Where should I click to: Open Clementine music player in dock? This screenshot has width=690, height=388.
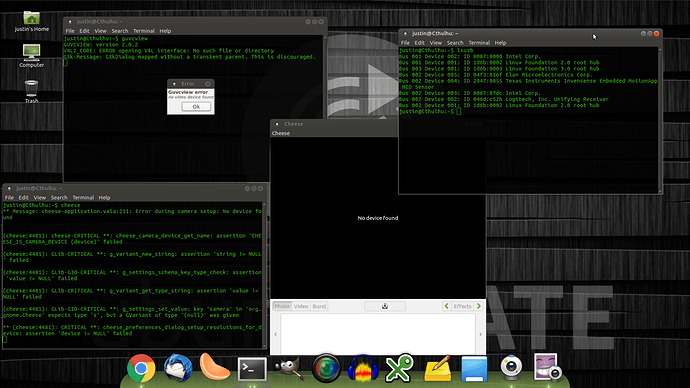click(x=214, y=366)
